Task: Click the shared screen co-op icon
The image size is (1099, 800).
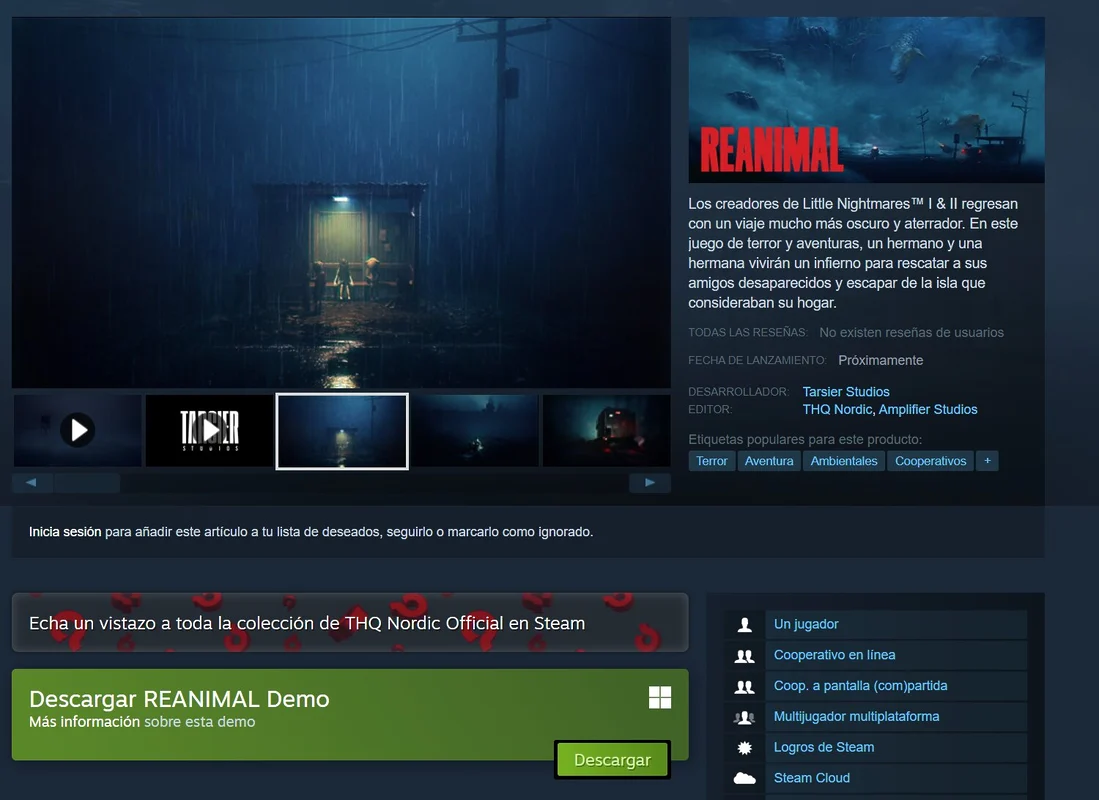Action: click(744, 687)
